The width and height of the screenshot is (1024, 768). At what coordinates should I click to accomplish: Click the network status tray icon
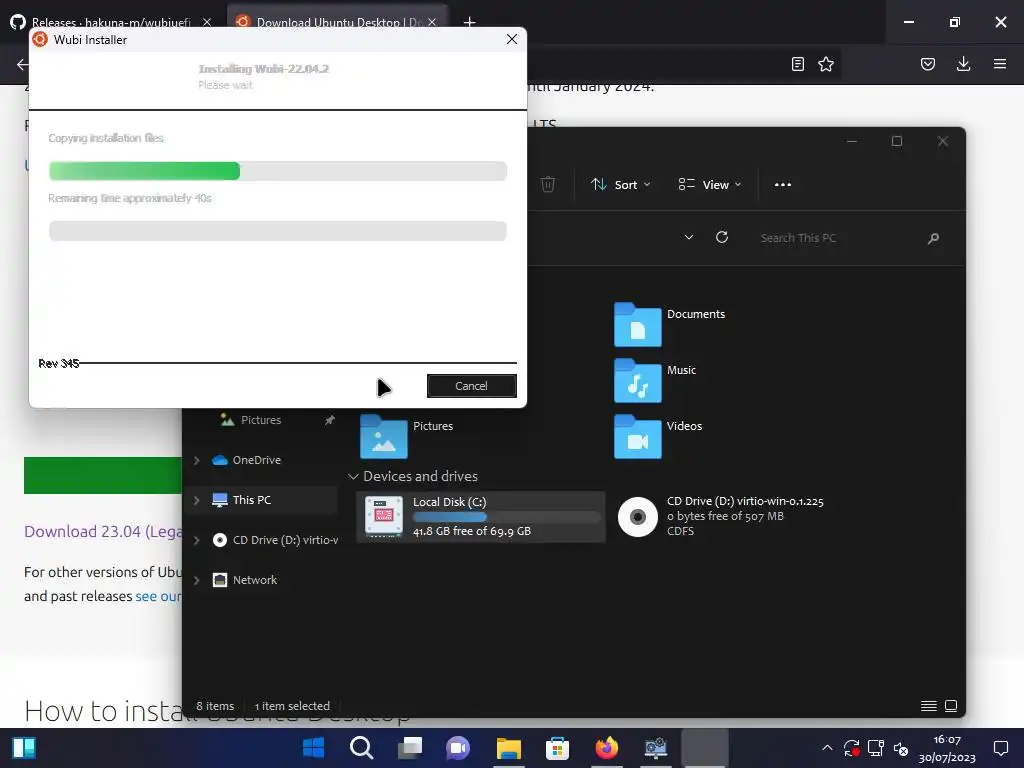876,748
